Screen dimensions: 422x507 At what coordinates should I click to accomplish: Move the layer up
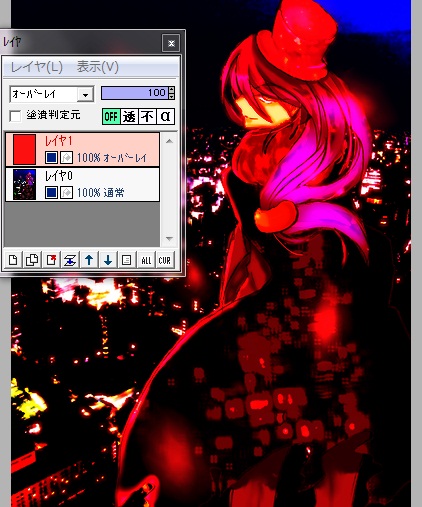(x=89, y=260)
